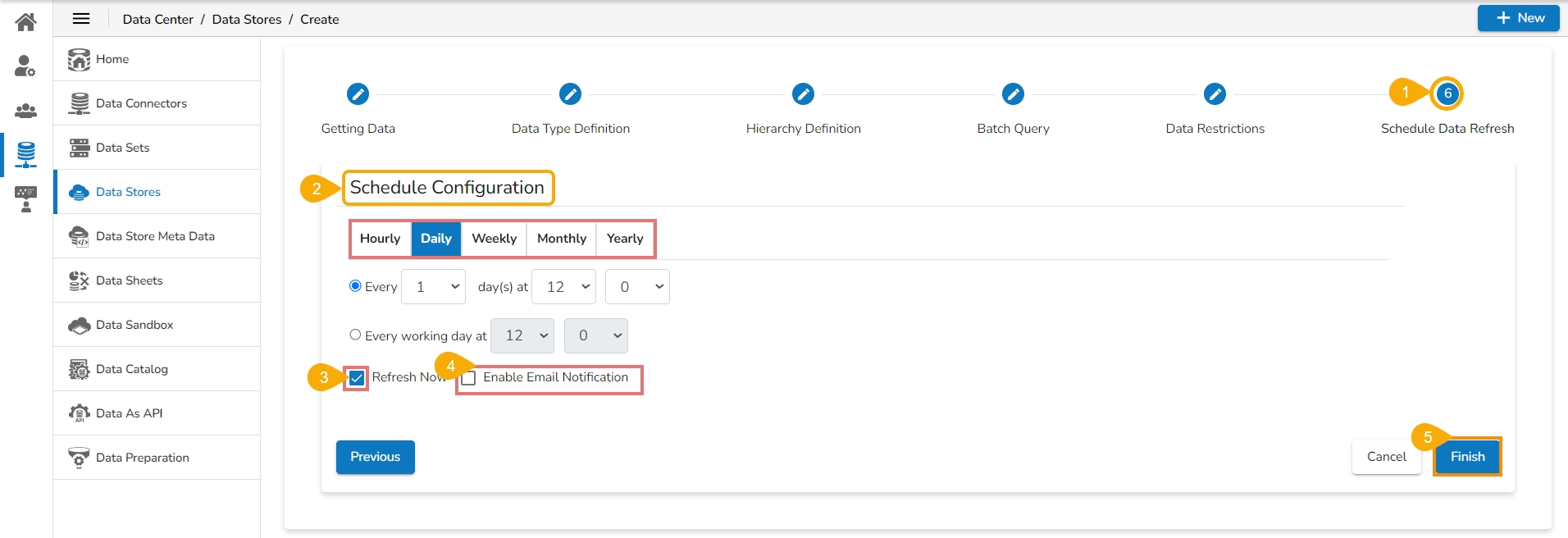1568x538 pixels.
Task: Click the Home sidebar icon
Action: click(79, 59)
